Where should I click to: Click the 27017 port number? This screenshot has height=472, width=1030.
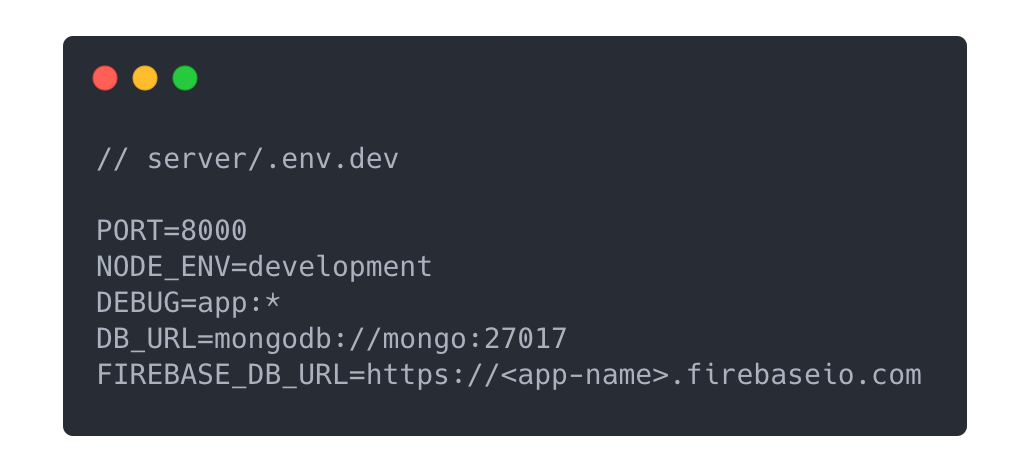click(x=525, y=339)
